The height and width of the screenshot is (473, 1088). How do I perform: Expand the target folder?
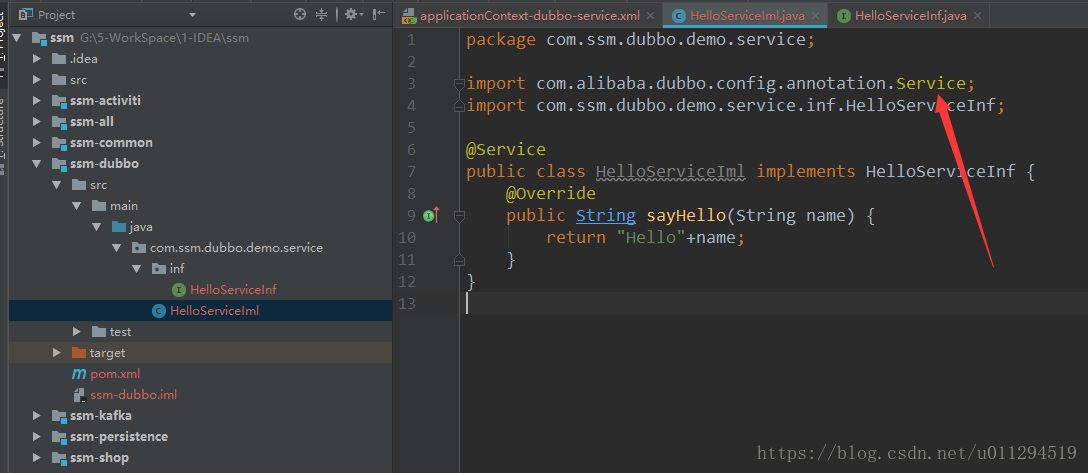(56, 352)
